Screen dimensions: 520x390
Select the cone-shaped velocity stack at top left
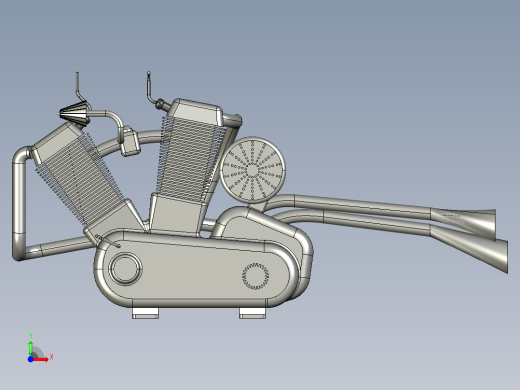tap(74, 114)
